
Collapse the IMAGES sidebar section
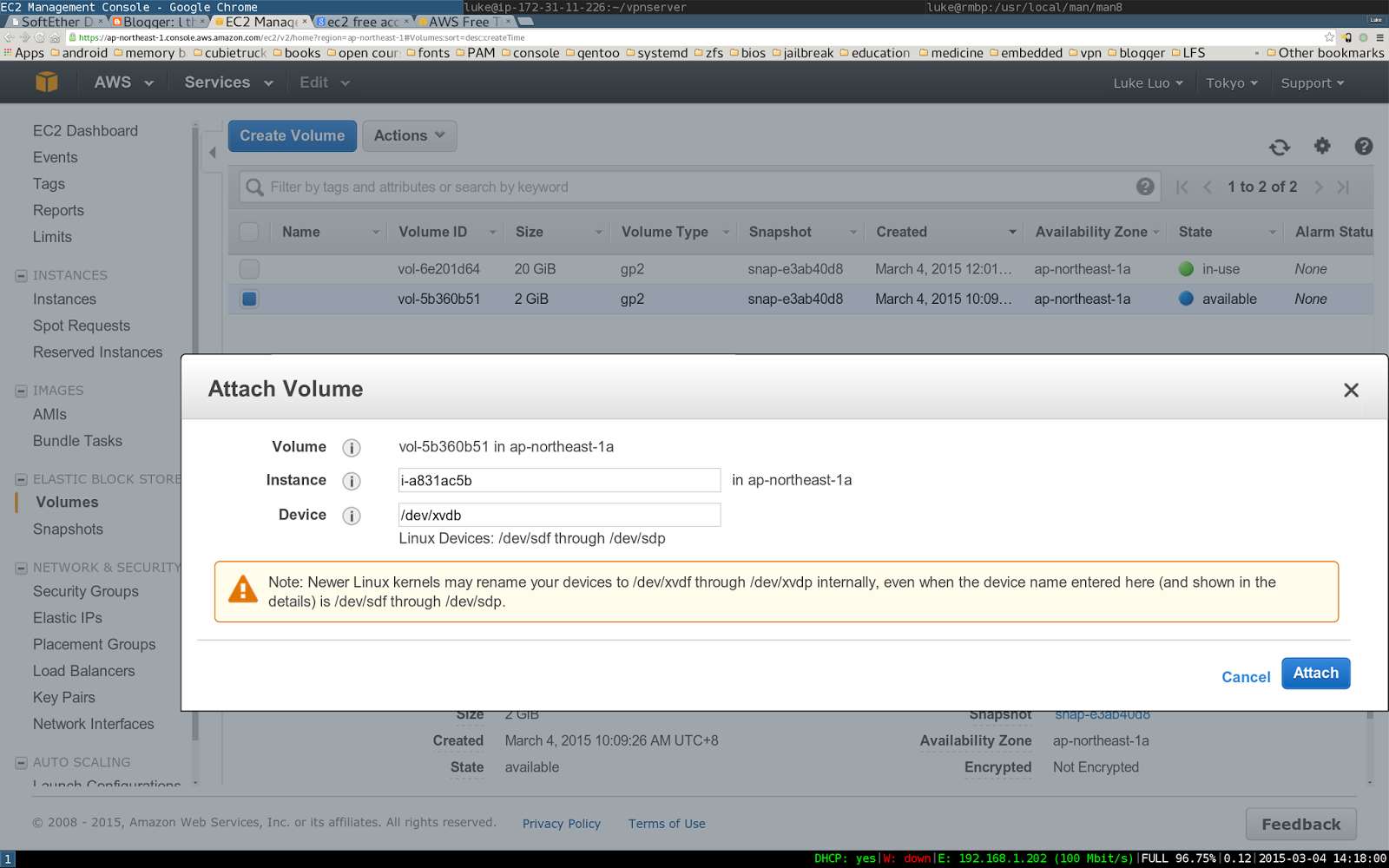[x=21, y=391]
